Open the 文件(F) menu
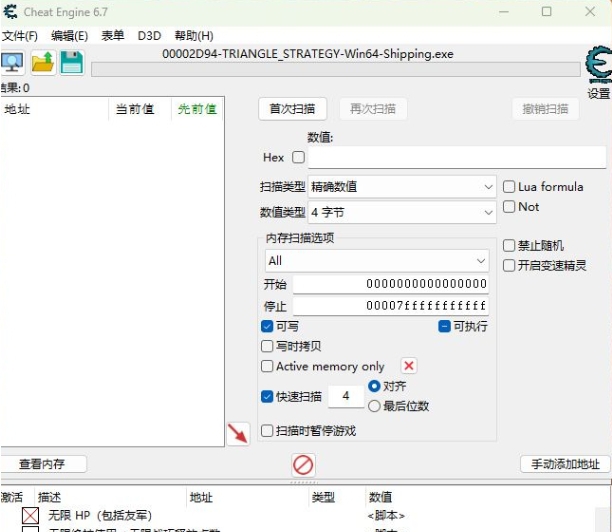The height and width of the screenshot is (532, 612). point(20,36)
